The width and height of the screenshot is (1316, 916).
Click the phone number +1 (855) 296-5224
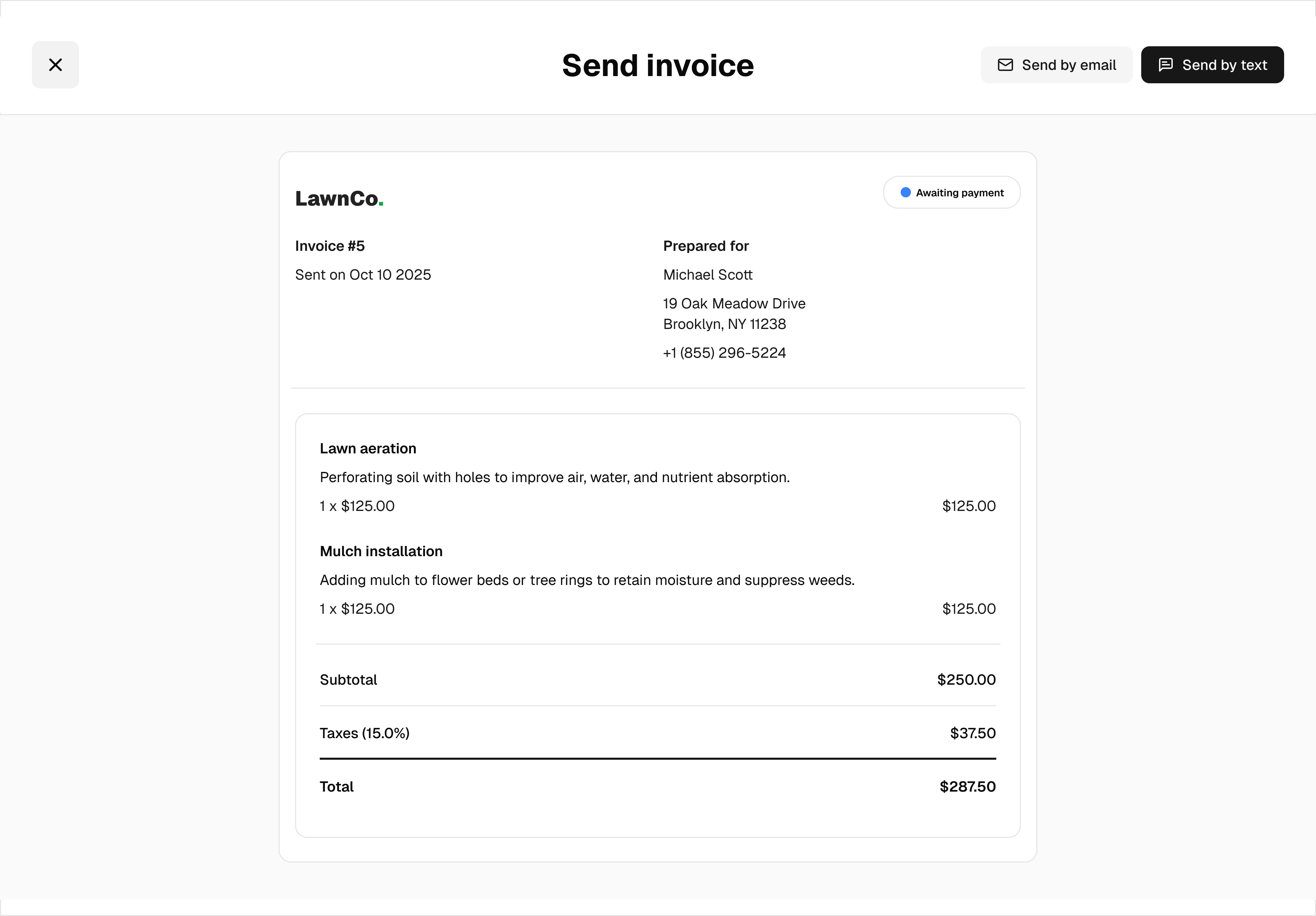coord(724,353)
